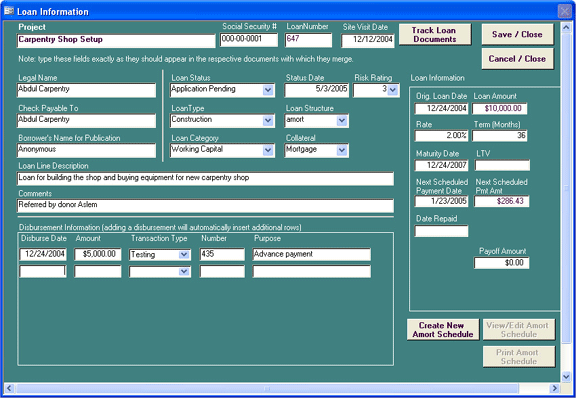Expand the Loan Structure amort dropdown
Viewport: 576px width, 398px height.
342,120
